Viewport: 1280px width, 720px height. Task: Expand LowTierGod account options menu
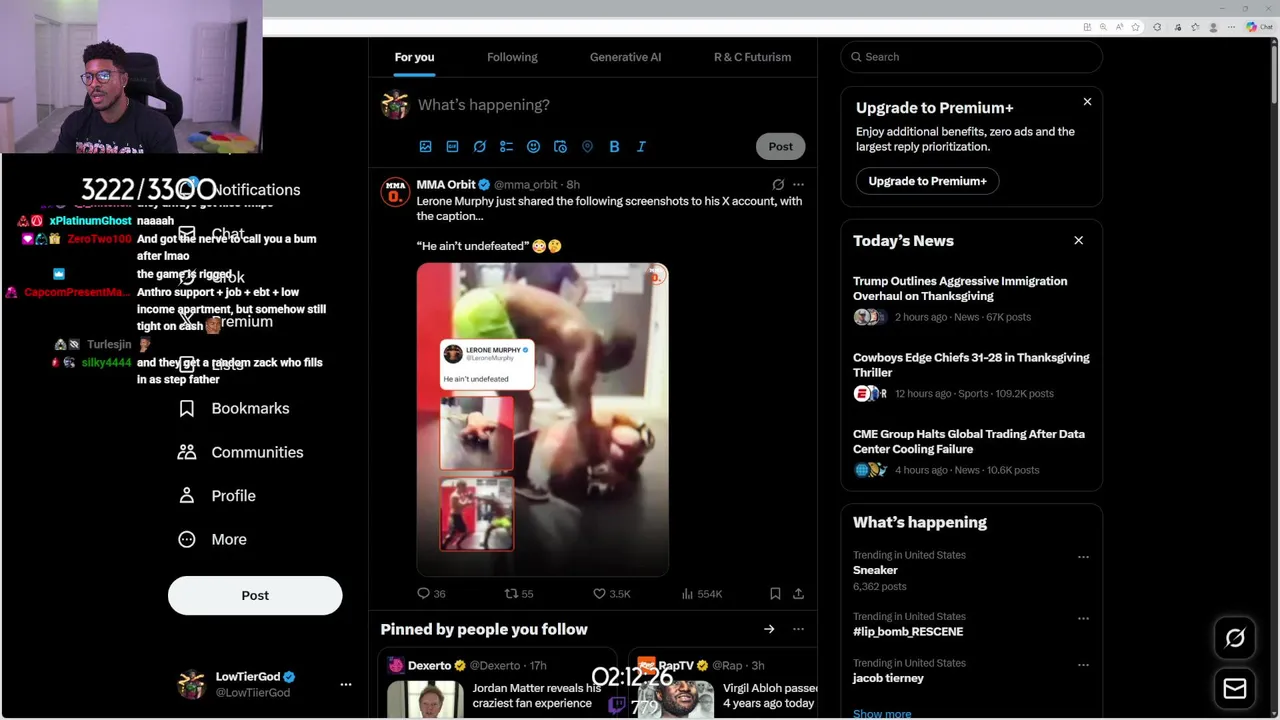(346, 684)
